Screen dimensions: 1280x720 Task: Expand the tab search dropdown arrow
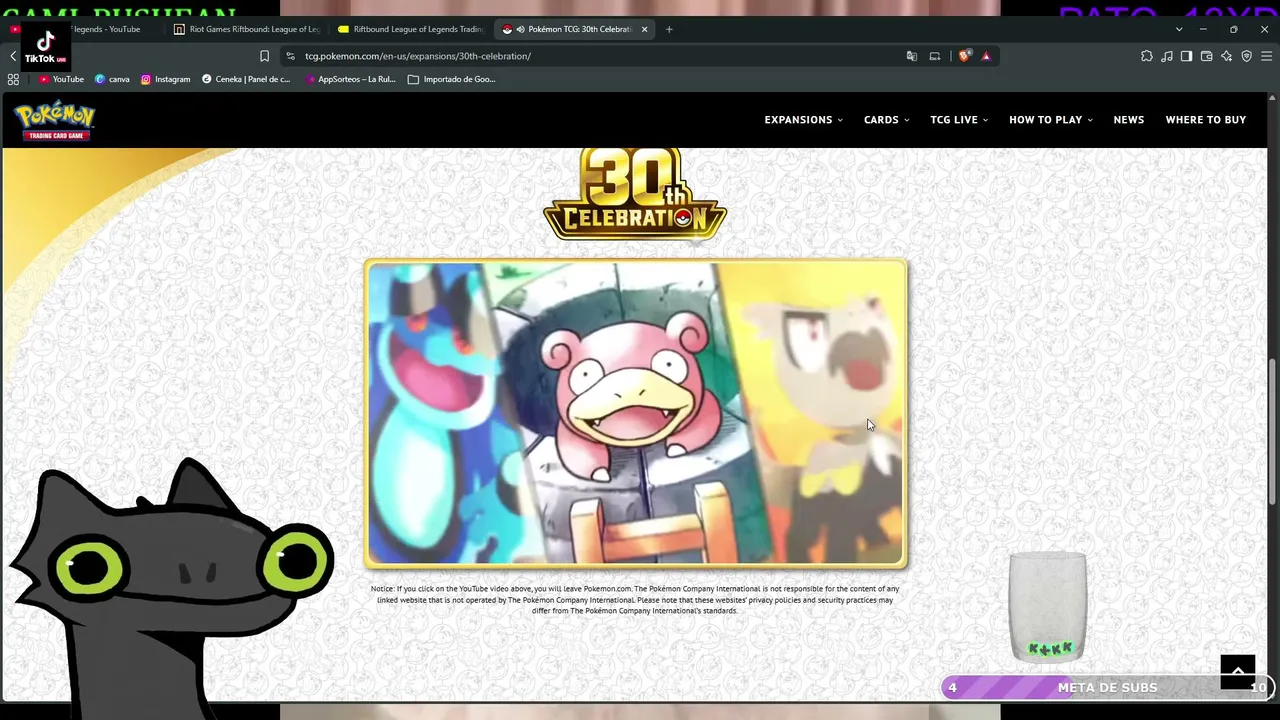click(x=1179, y=29)
